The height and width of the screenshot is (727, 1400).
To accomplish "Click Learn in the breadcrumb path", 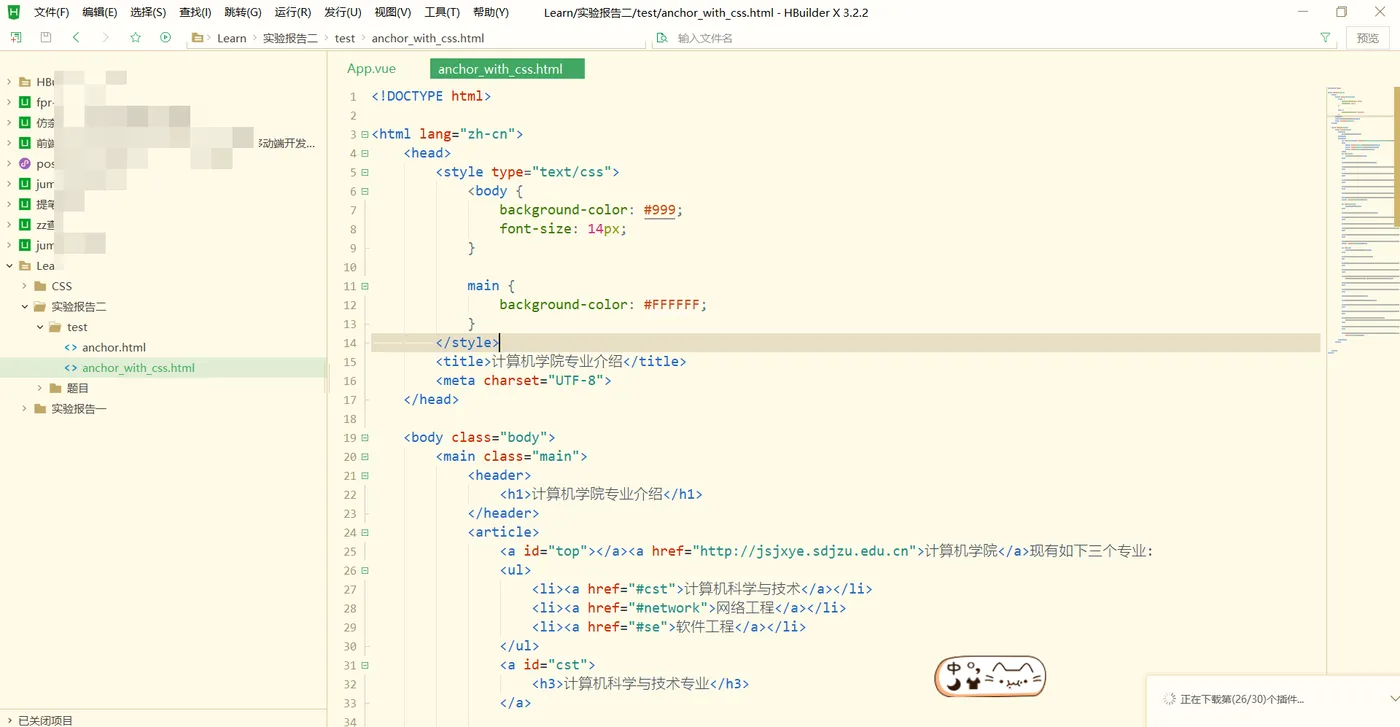I will coord(231,38).
